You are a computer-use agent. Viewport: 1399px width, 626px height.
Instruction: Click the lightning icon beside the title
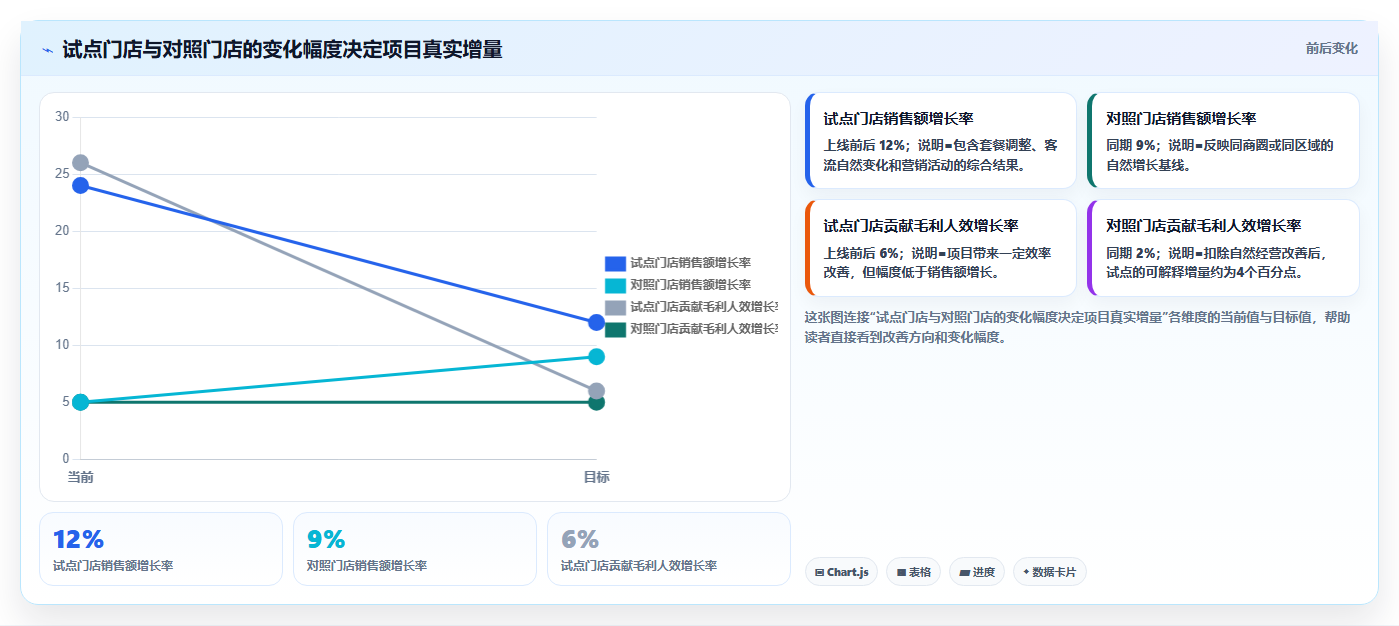47,49
